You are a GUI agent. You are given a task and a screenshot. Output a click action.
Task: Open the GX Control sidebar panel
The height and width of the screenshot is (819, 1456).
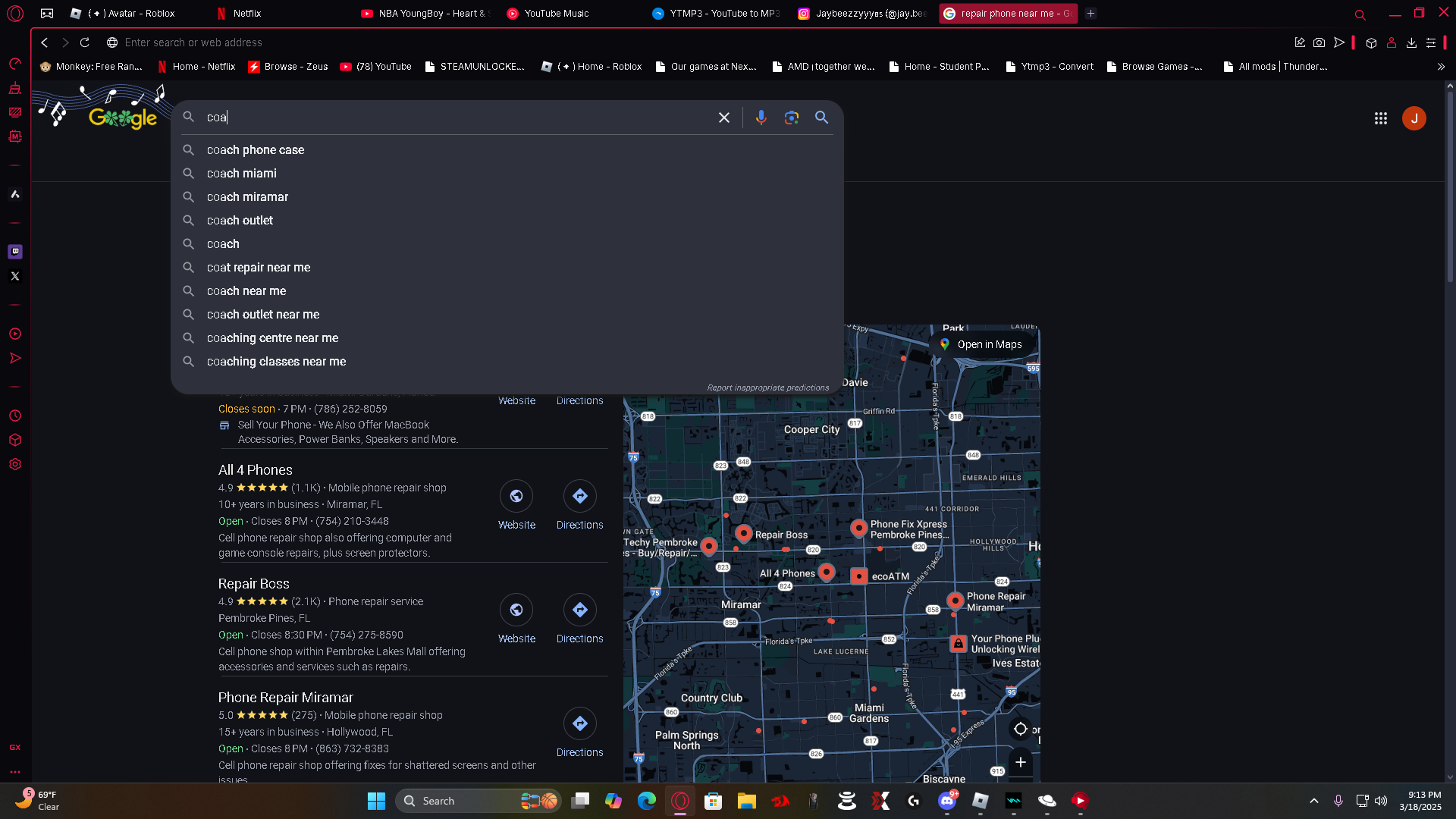15,64
